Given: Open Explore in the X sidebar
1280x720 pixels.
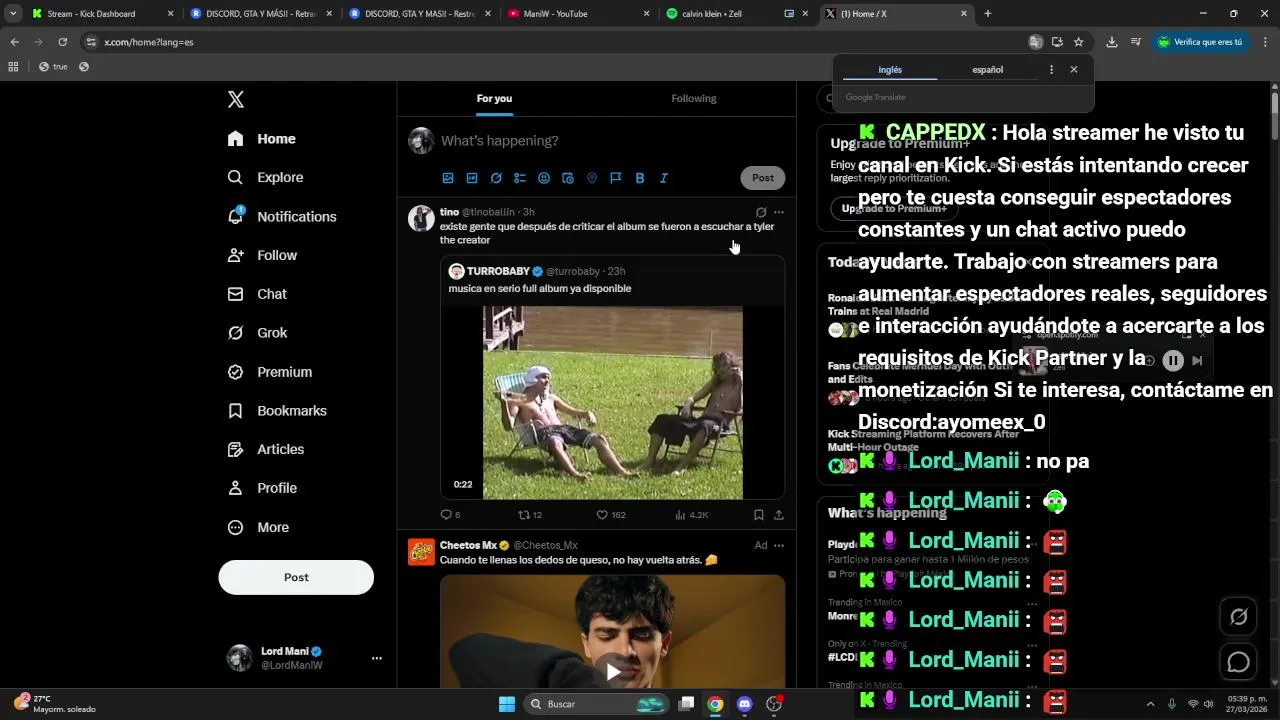Looking at the screenshot, I should click(x=266, y=177).
